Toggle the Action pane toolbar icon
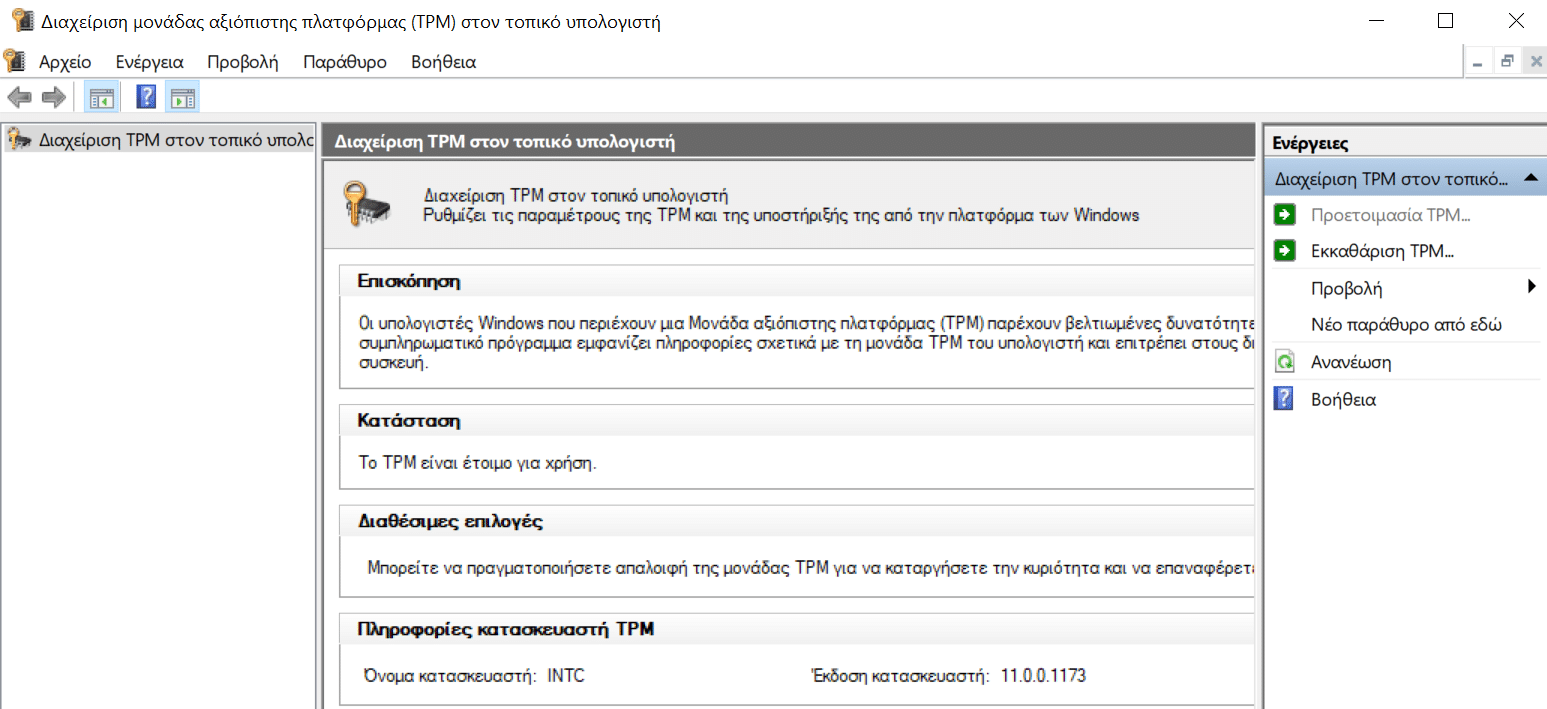This screenshot has height=709, width=1547. click(x=182, y=97)
